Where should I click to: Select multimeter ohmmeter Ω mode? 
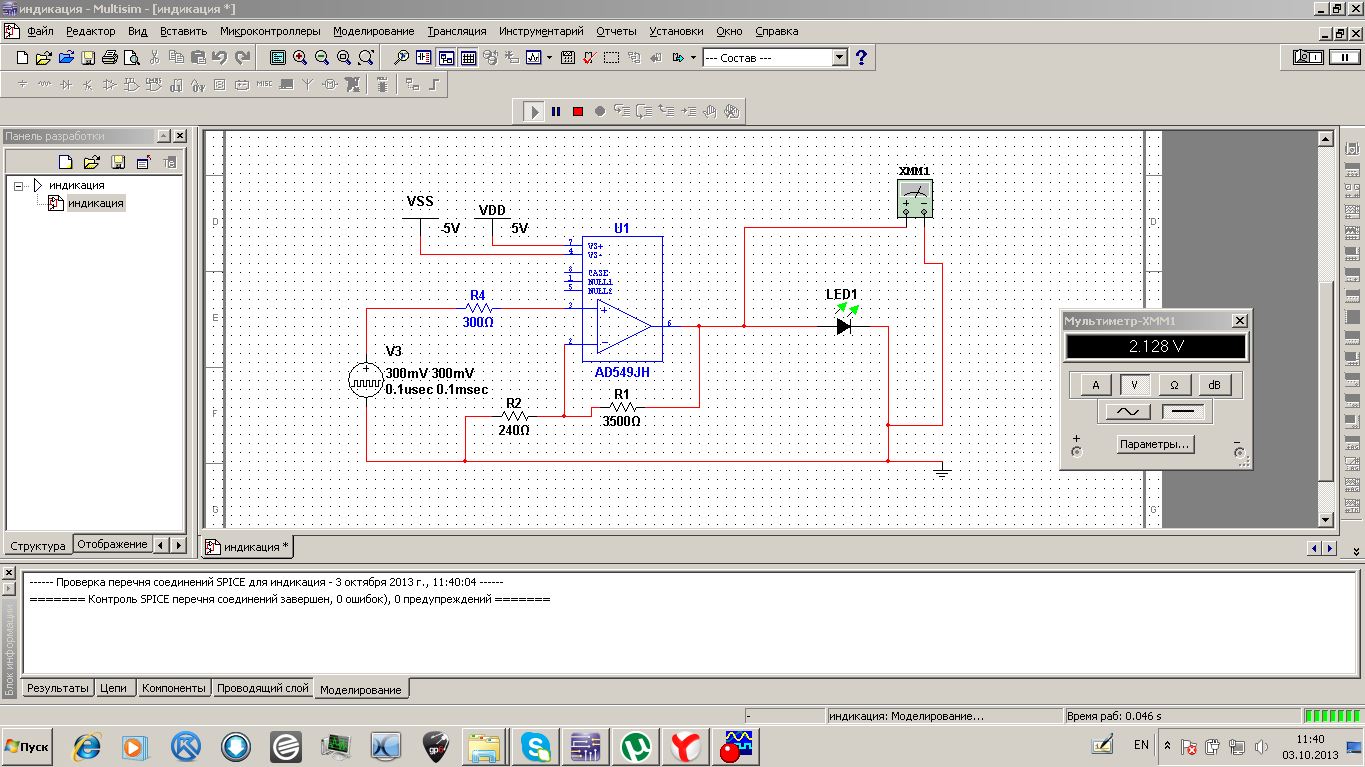point(1173,385)
